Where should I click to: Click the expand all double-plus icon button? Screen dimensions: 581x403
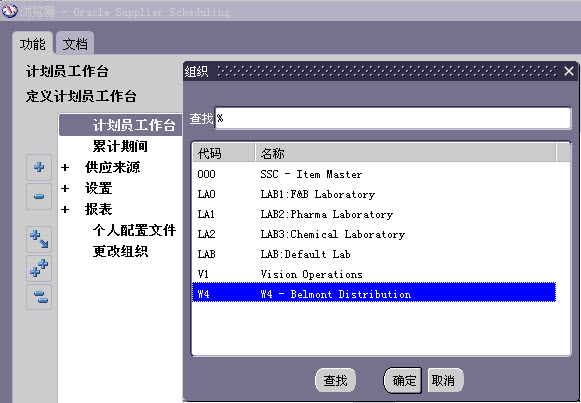(x=39, y=268)
